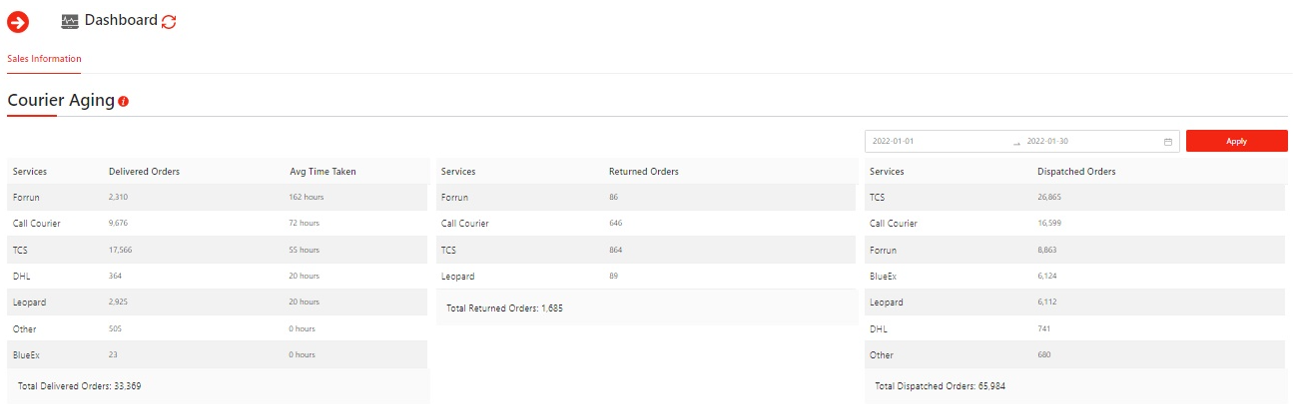The height and width of the screenshot is (404, 1293).
Task: Switch to the Sales Information tab
Action: click(44, 59)
